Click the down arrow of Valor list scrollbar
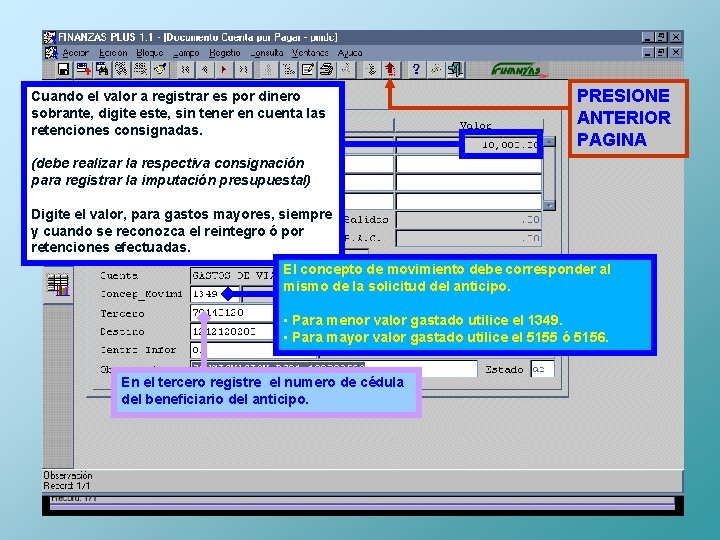 pyautogui.click(x=549, y=205)
